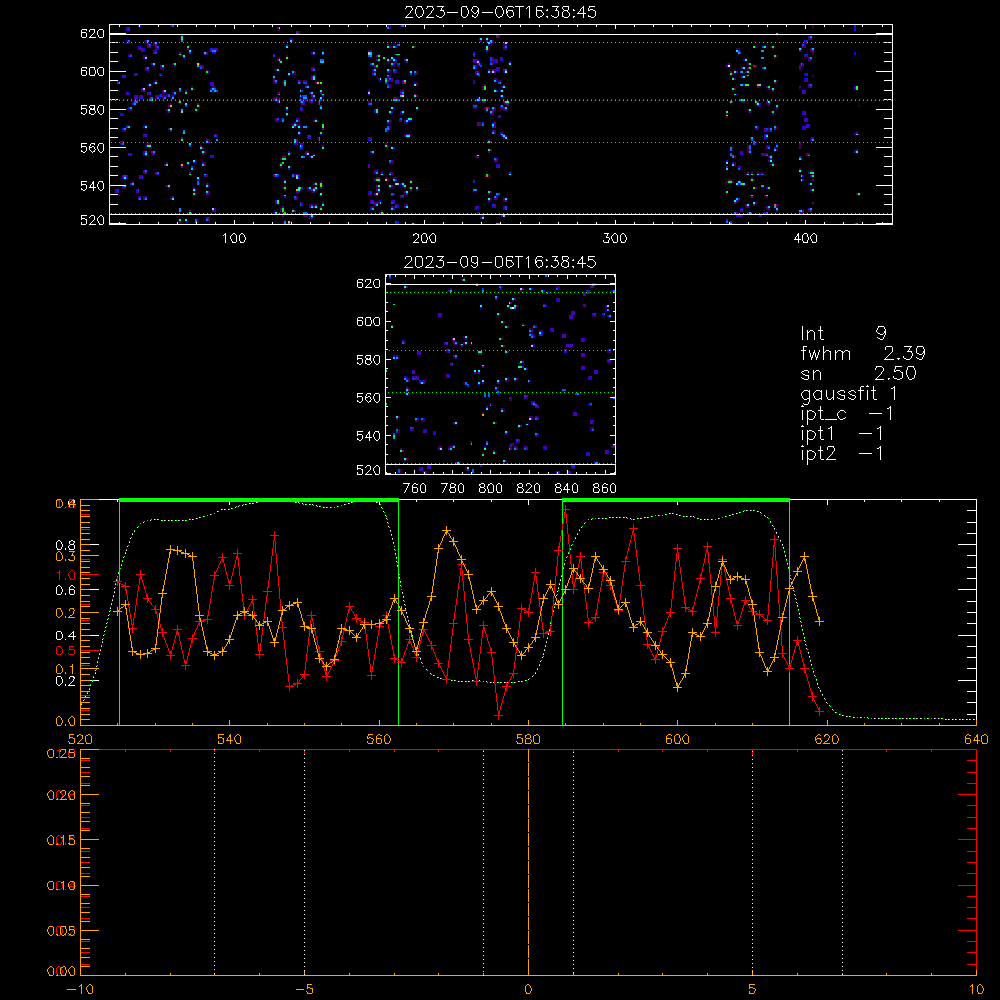1000x1000 pixels.
Task: Click y-axis label 540 on top plot
Action: pyautogui.click(x=92, y=186)
